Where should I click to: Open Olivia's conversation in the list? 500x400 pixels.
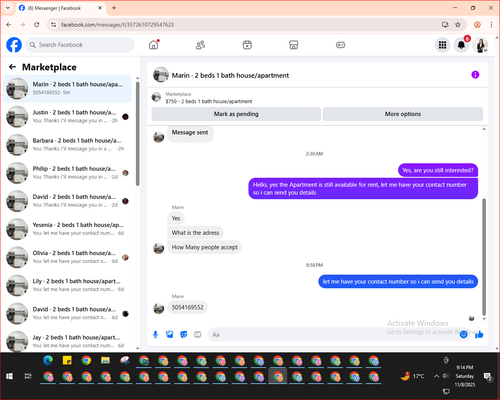coord(68,257)
